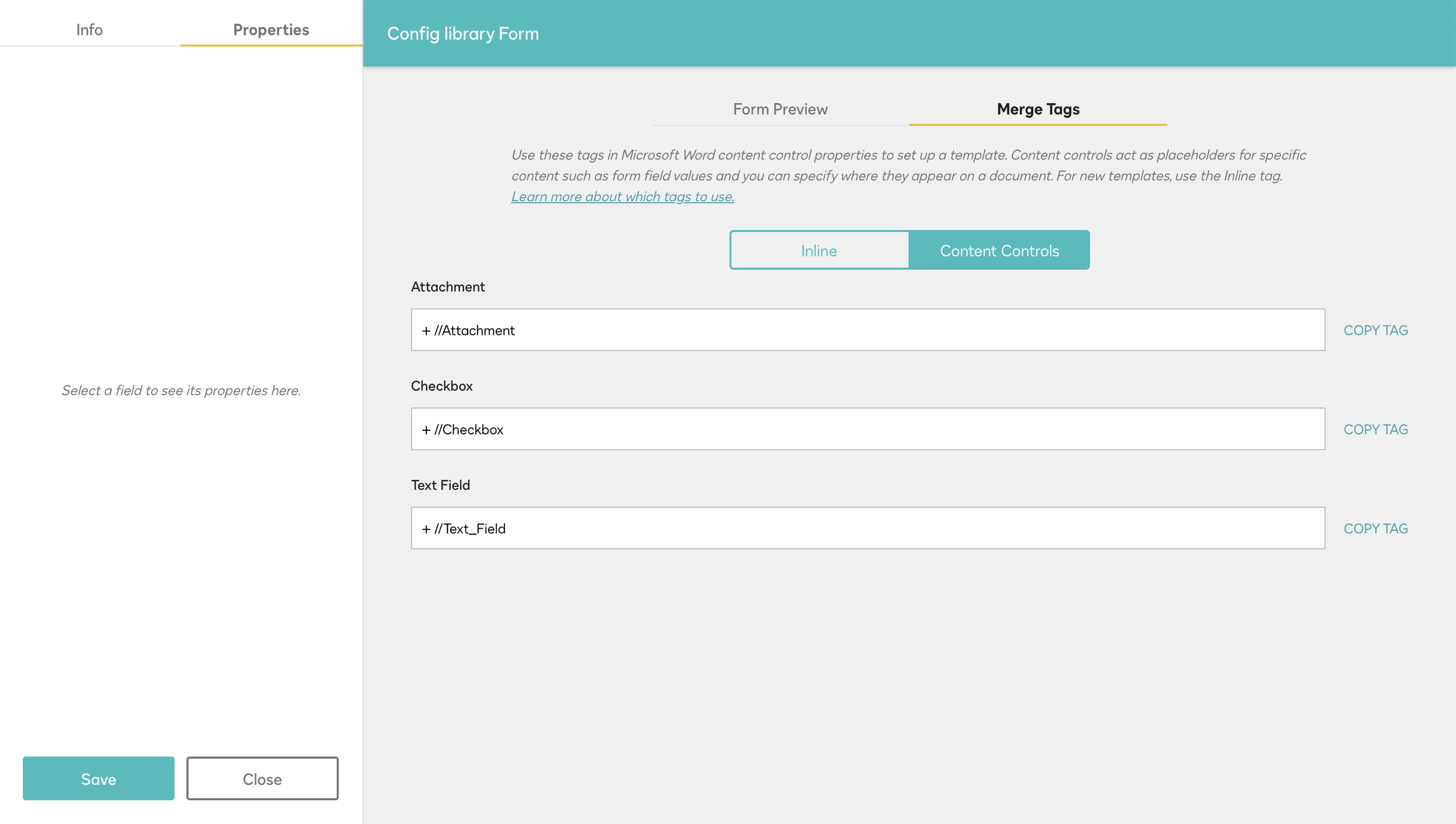
Task: Select the //Text_Field tag input box
Action: [x=815, y=528]
